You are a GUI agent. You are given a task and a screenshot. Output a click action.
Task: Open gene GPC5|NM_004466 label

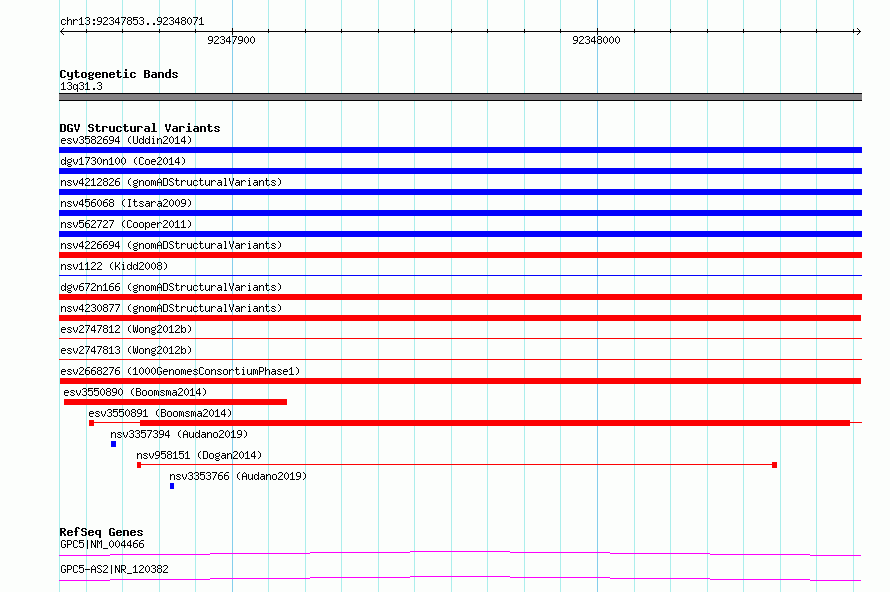pyautogui.click(x=102, y=544)
